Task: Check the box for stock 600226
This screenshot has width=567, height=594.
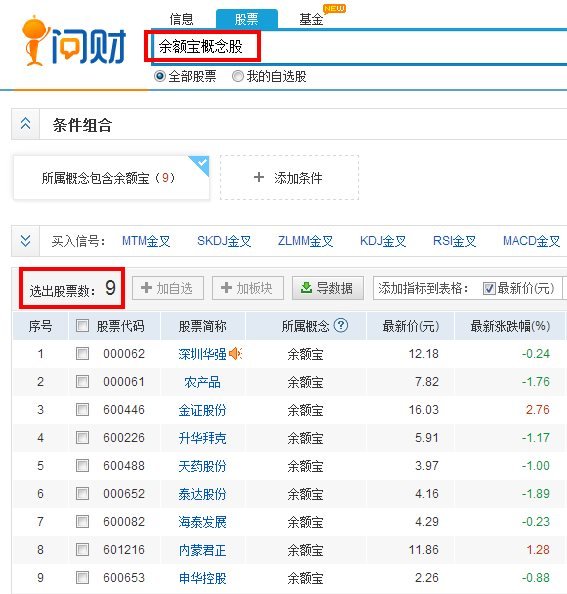Action: (82, 438)
